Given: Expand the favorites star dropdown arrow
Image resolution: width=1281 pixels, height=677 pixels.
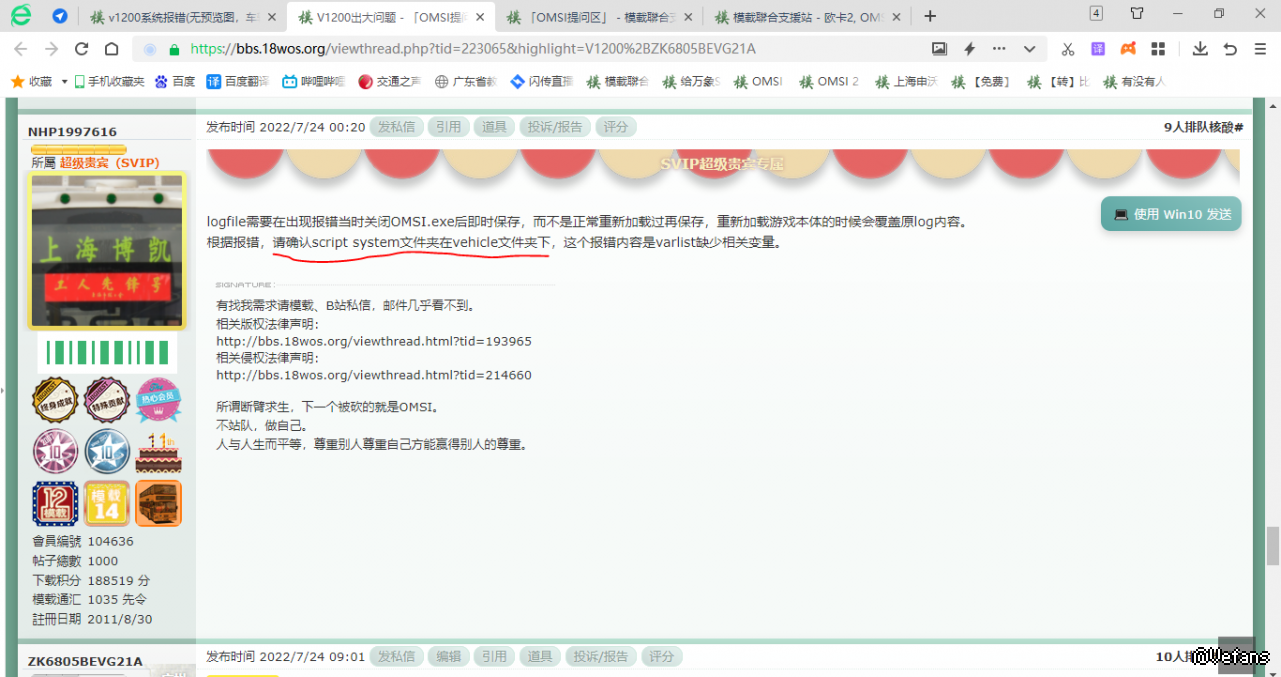Looking at the screenshot, I should click(x=65, y=82).
